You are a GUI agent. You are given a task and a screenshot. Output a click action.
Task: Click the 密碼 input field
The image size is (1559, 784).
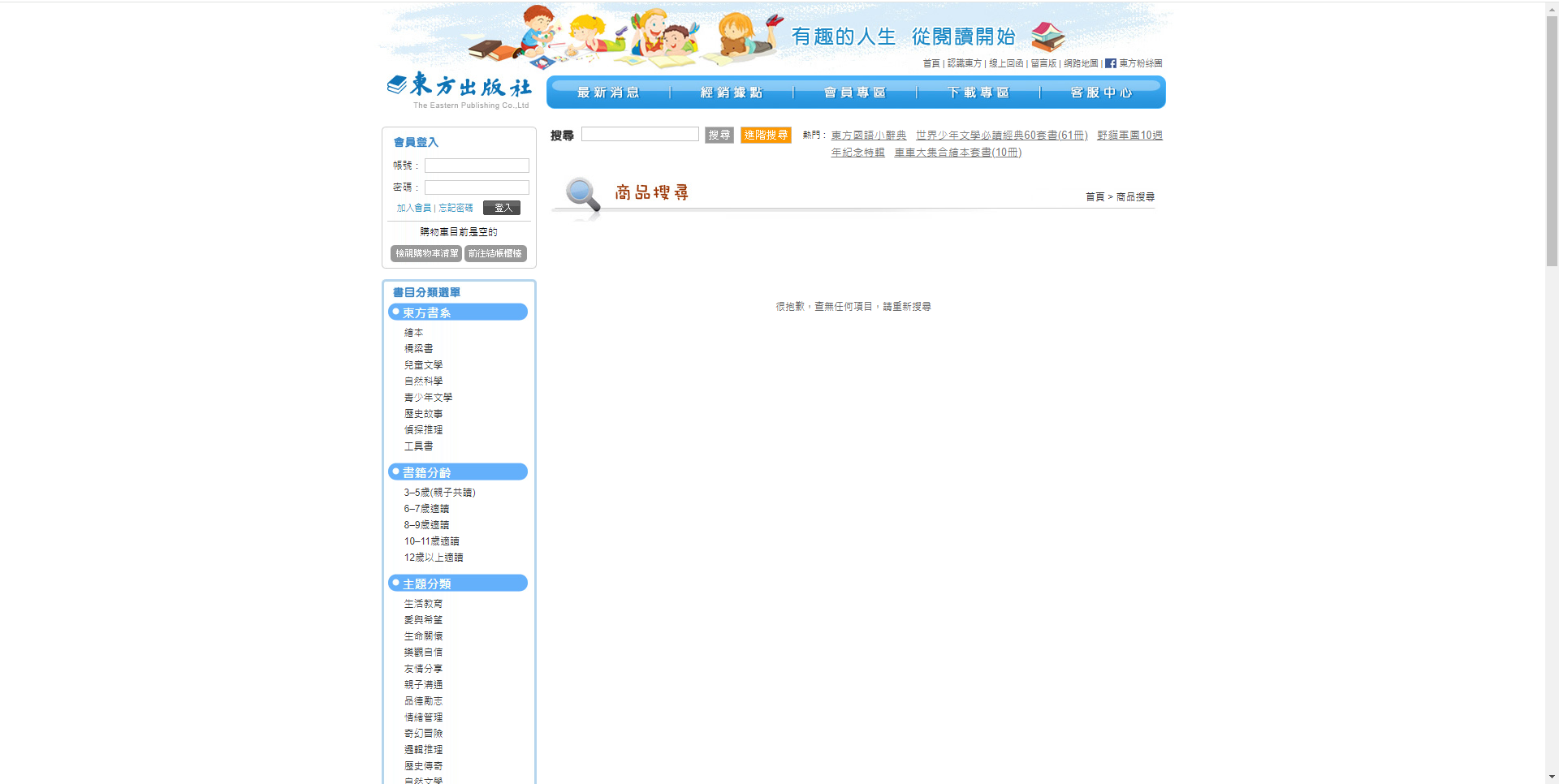[477, 187]
